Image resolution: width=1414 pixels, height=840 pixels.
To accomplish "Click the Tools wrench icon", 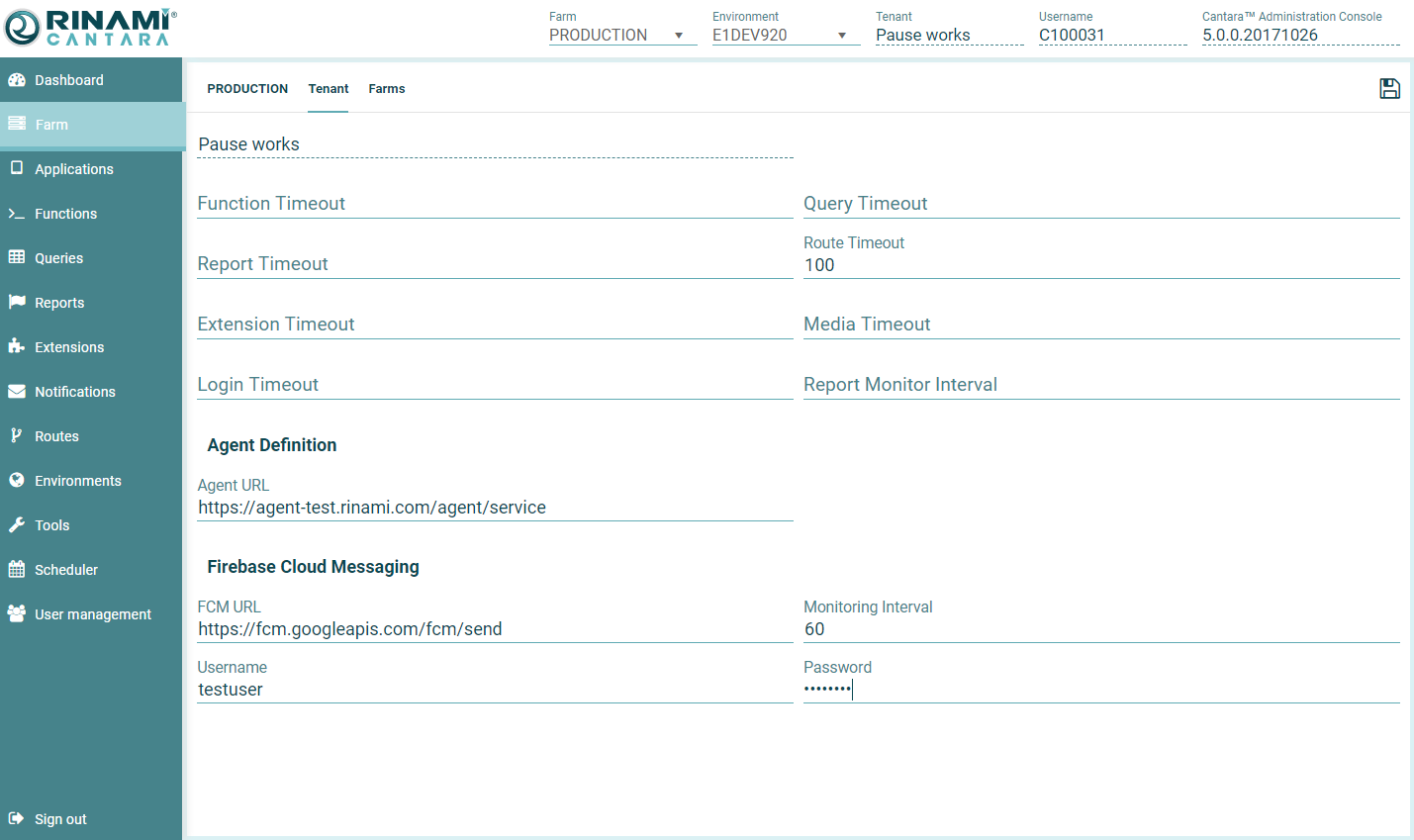I will [17, 524].
